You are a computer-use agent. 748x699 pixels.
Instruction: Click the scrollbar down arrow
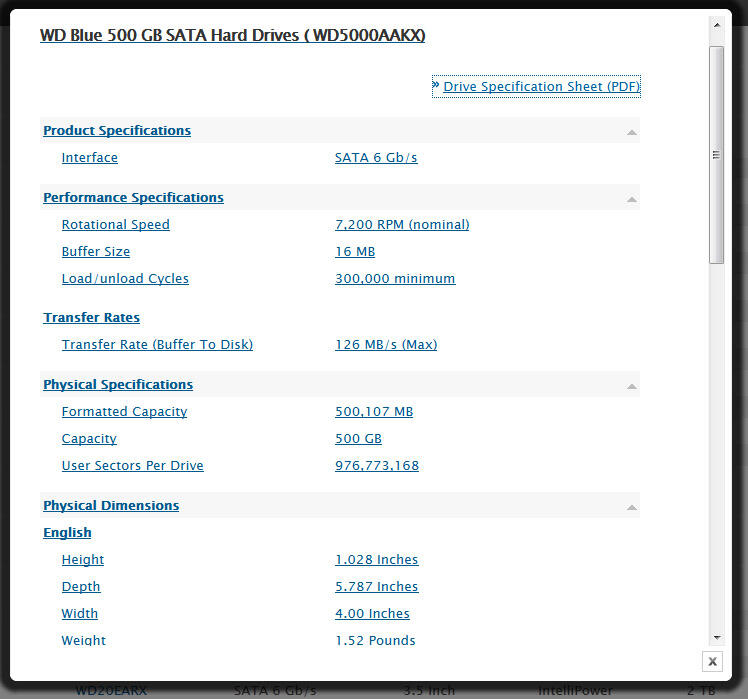click(x=717, y=637)
